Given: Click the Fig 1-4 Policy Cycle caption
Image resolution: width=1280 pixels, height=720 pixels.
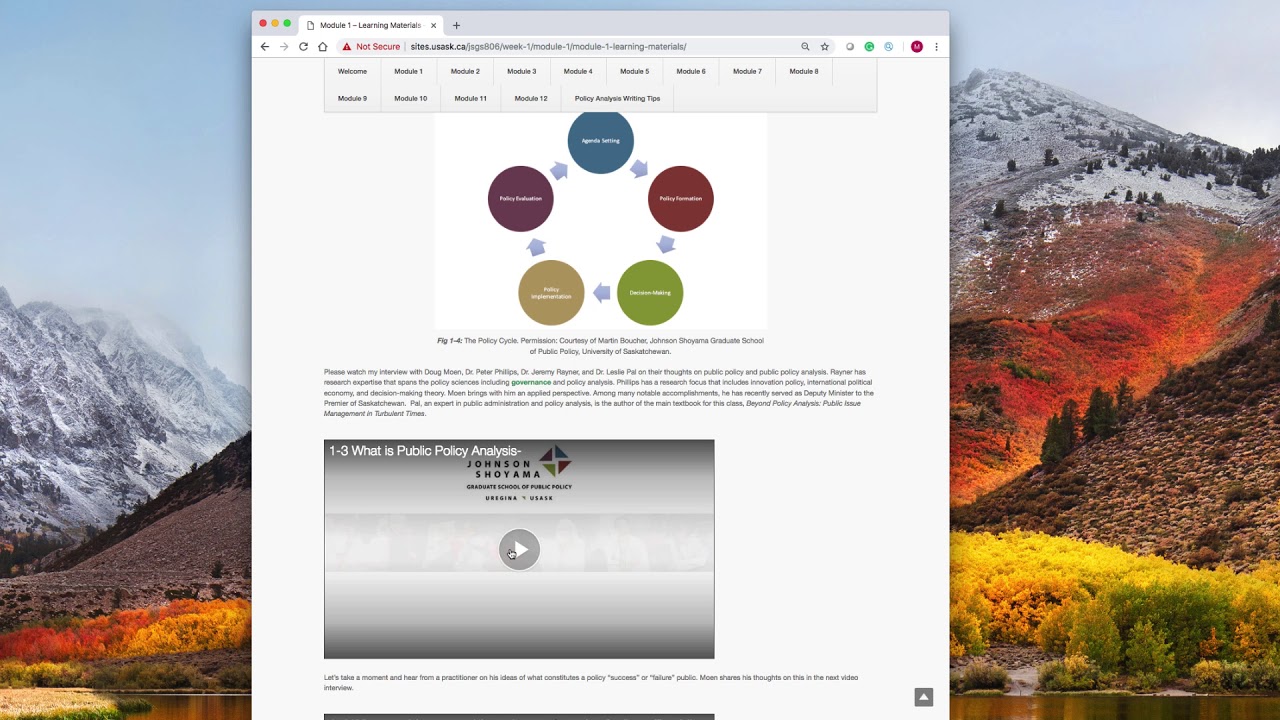Looking at the screenshot, I should [600, 346].
